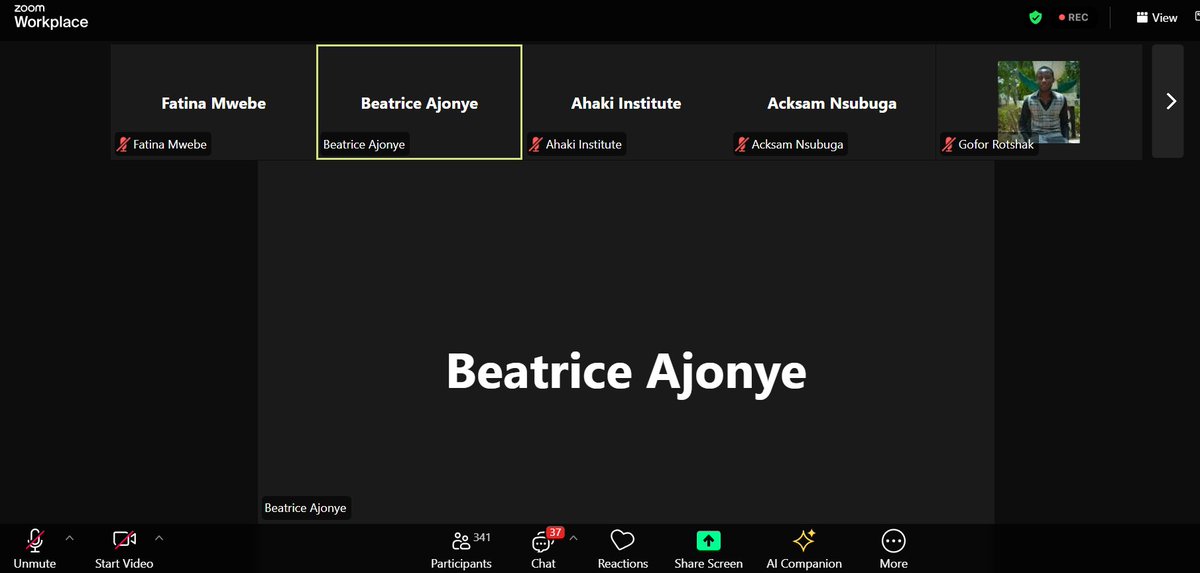Unmute the microphone
1200x573 pixels.
pyautogui.click(x=34, y=548)
